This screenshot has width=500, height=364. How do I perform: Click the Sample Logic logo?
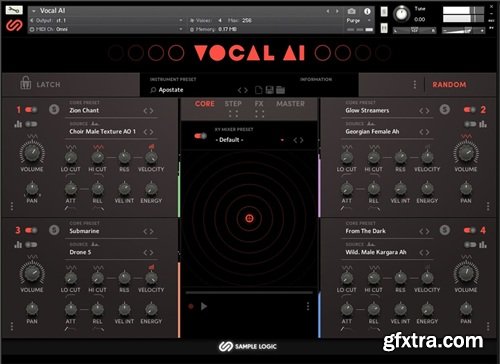coord(248,347)
